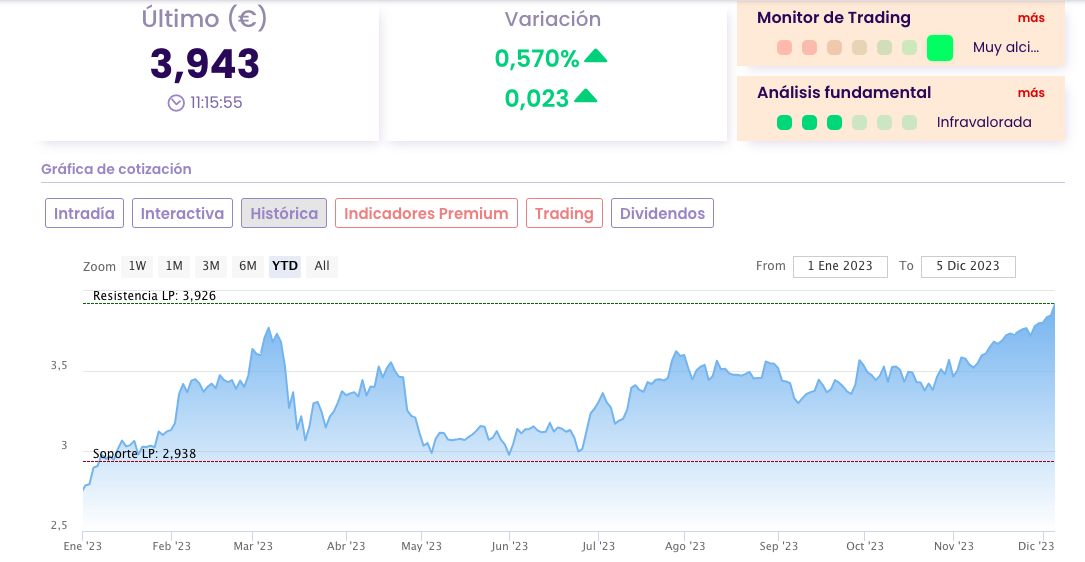Click "más" link in Análisis fundamental
Viewport: 1085px width, 562px height.
click(1031, 93)
